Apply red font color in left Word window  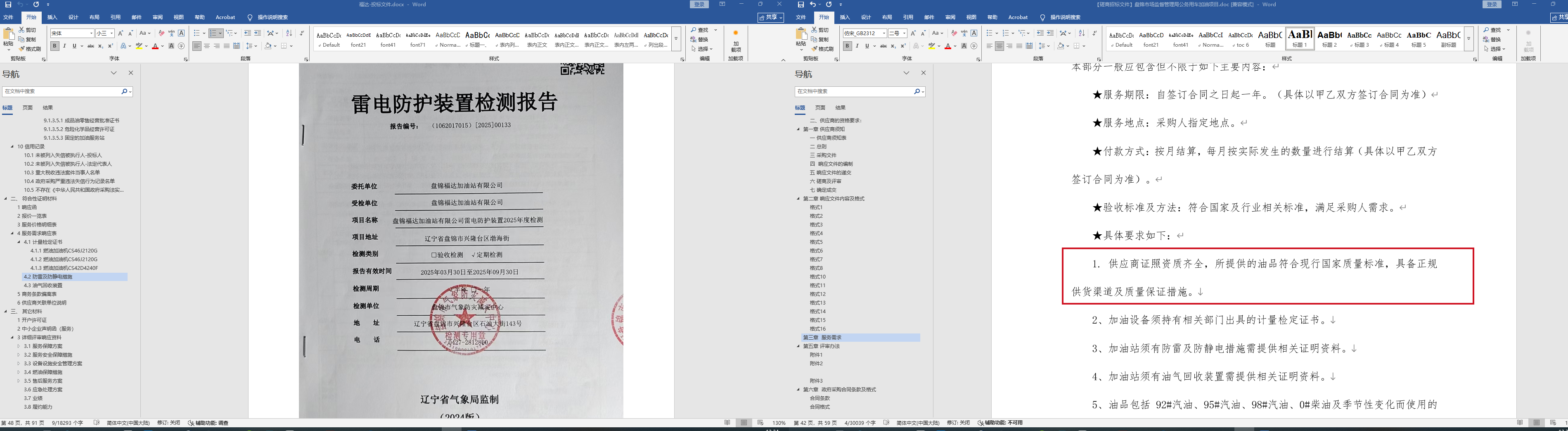click(155, 46)
